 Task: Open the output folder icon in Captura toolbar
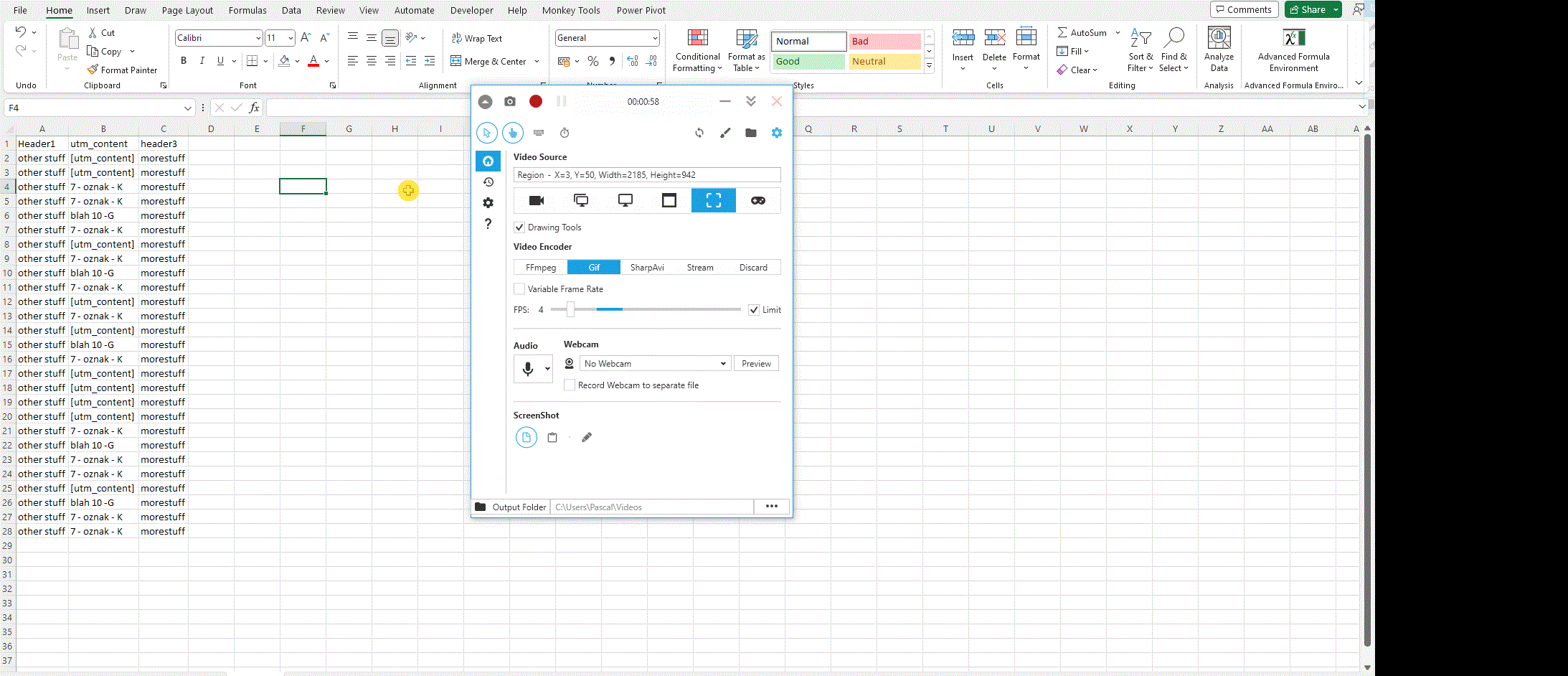point(751,133)
